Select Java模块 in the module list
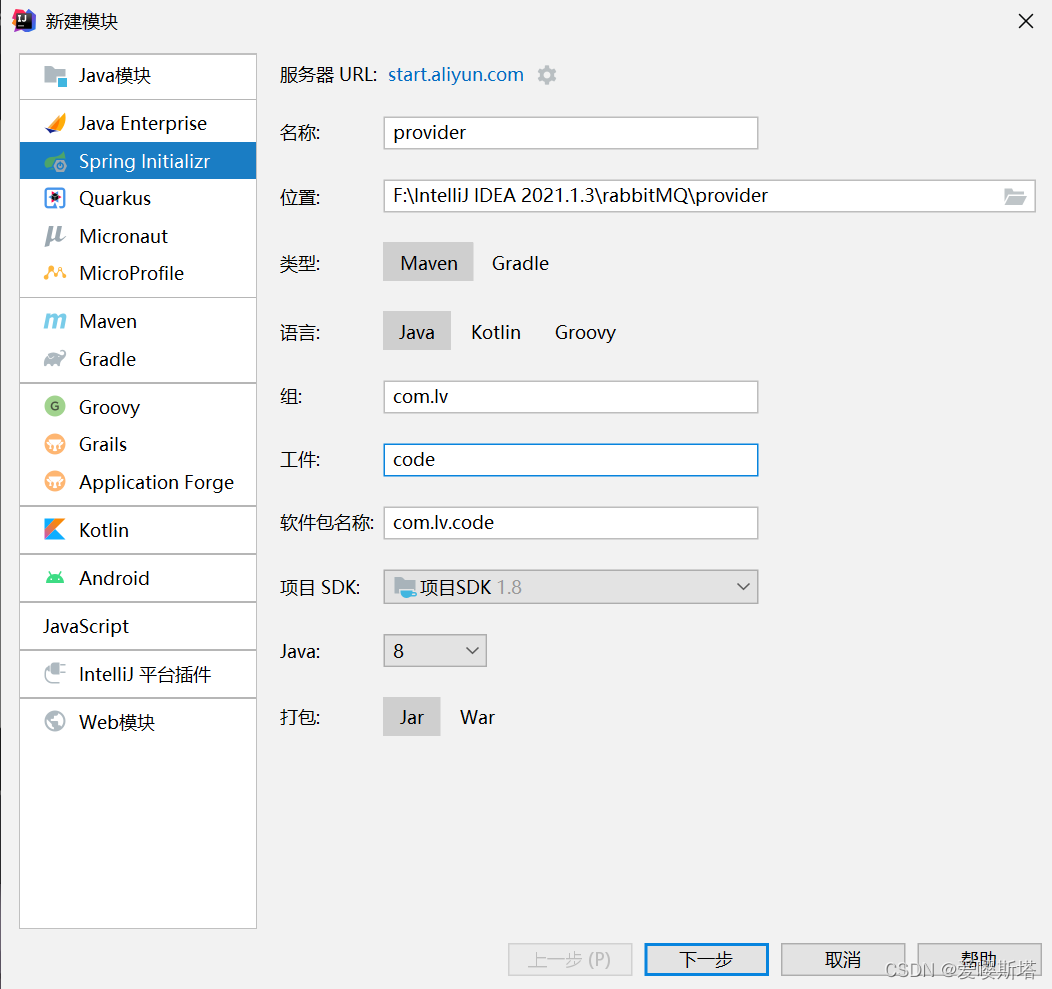Image resolution: width=1052 pixels, height=989 pixels. 138,76
